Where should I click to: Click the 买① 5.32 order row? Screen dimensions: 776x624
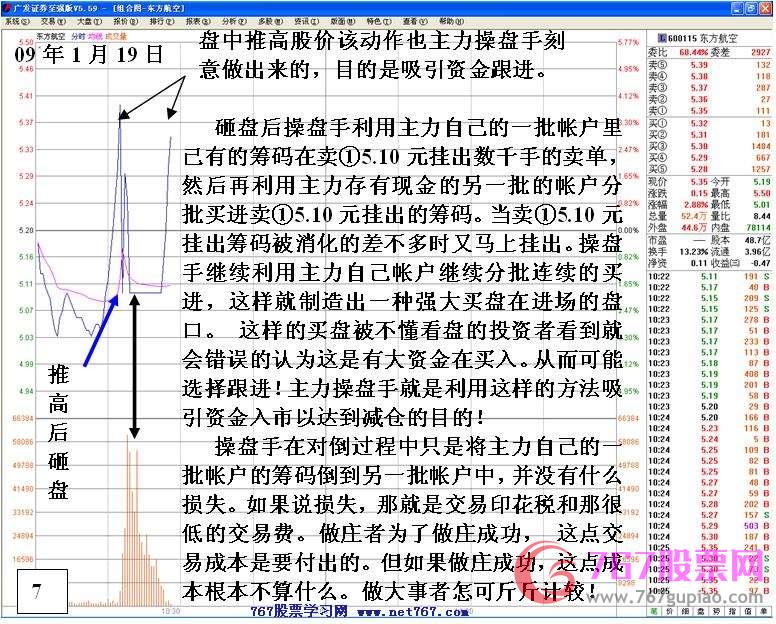[710, 123]
